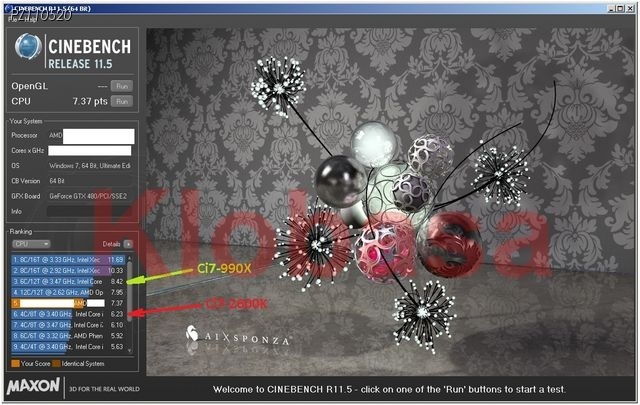The image size is (640, 405).
Task: Click the Your Score orange legend swatch
Action: tap(16, 364)
